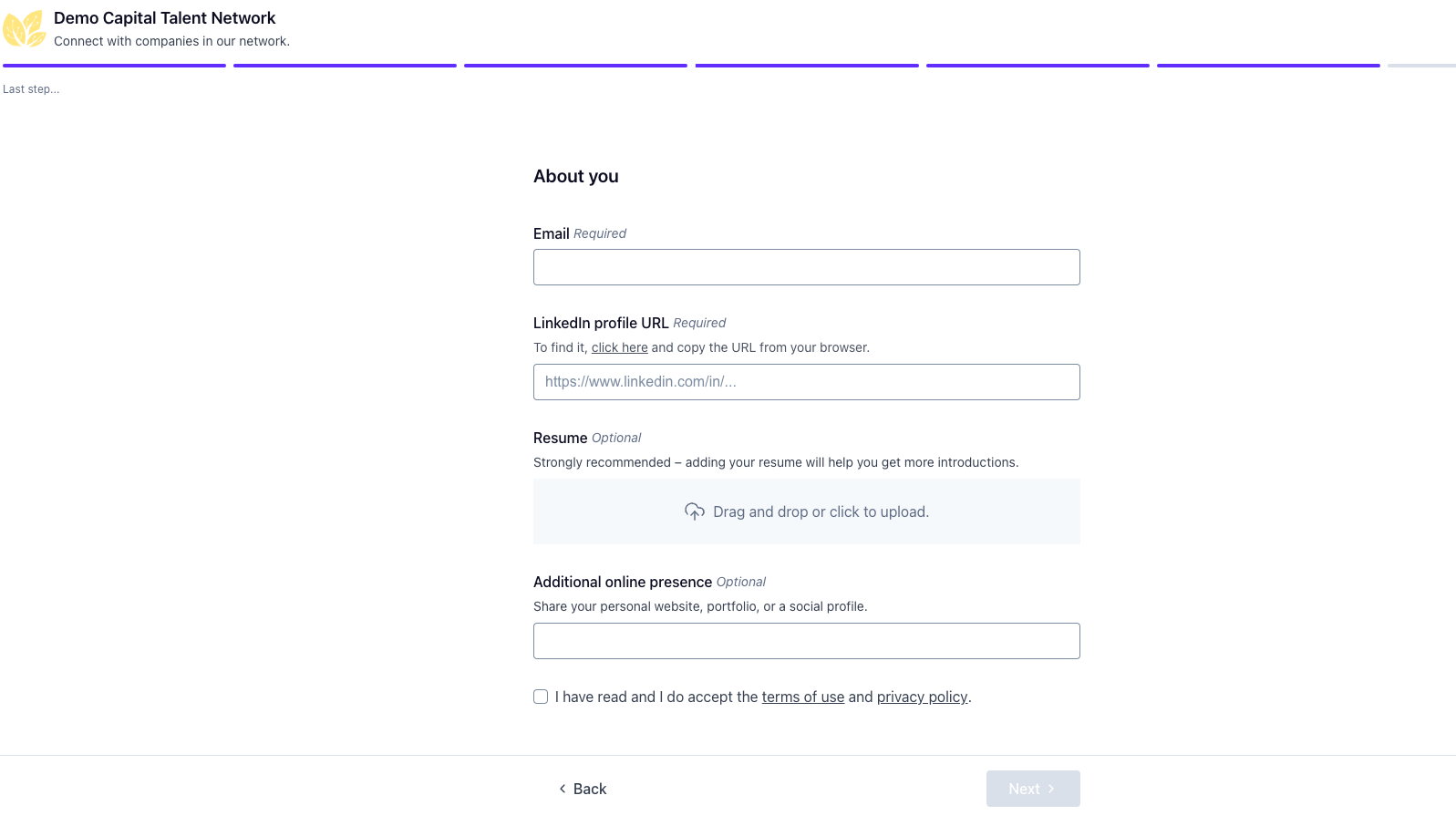Click the first progress step bar

(114, 66)
